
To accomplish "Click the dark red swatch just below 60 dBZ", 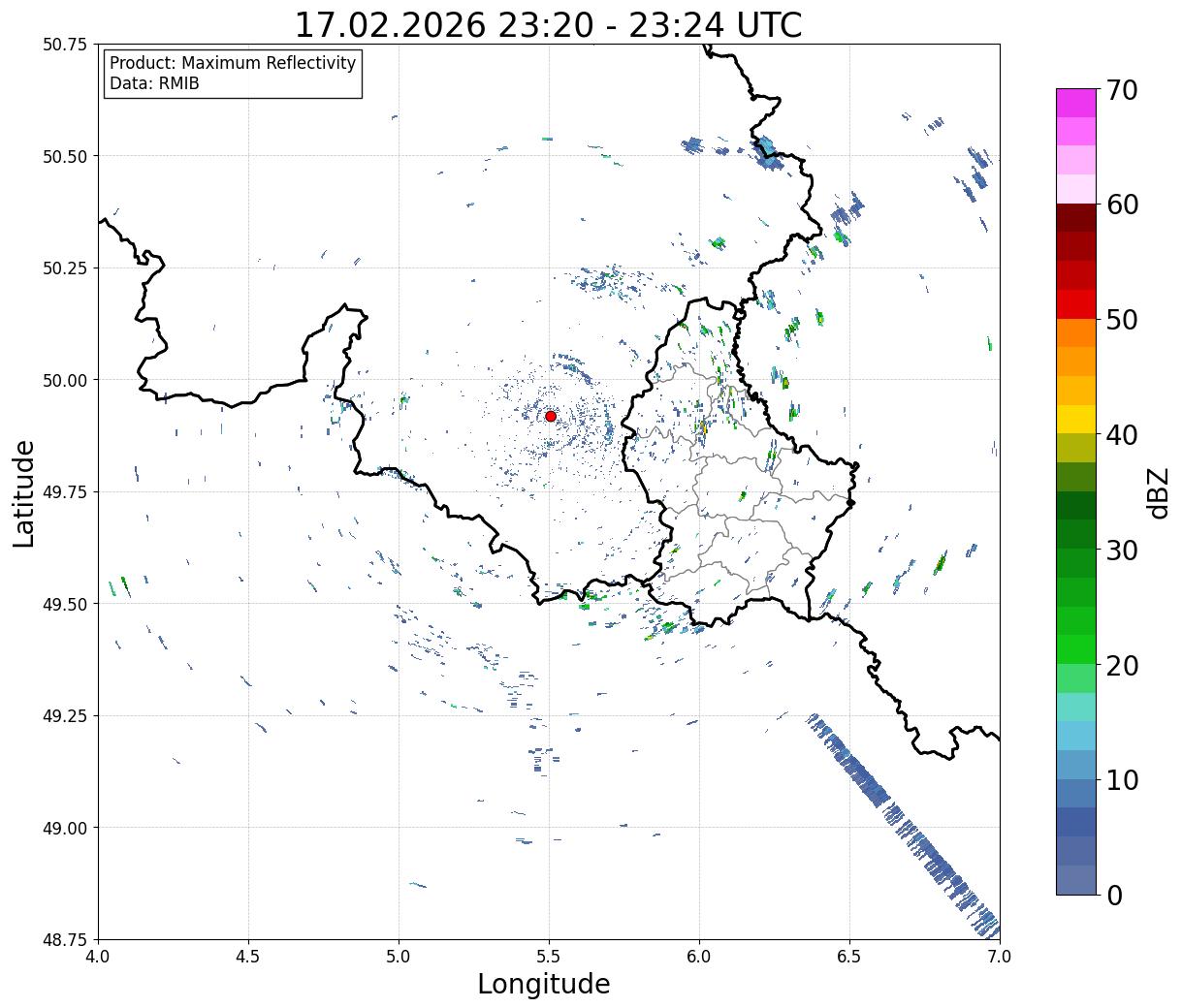I will click(x=1076, y=218).
